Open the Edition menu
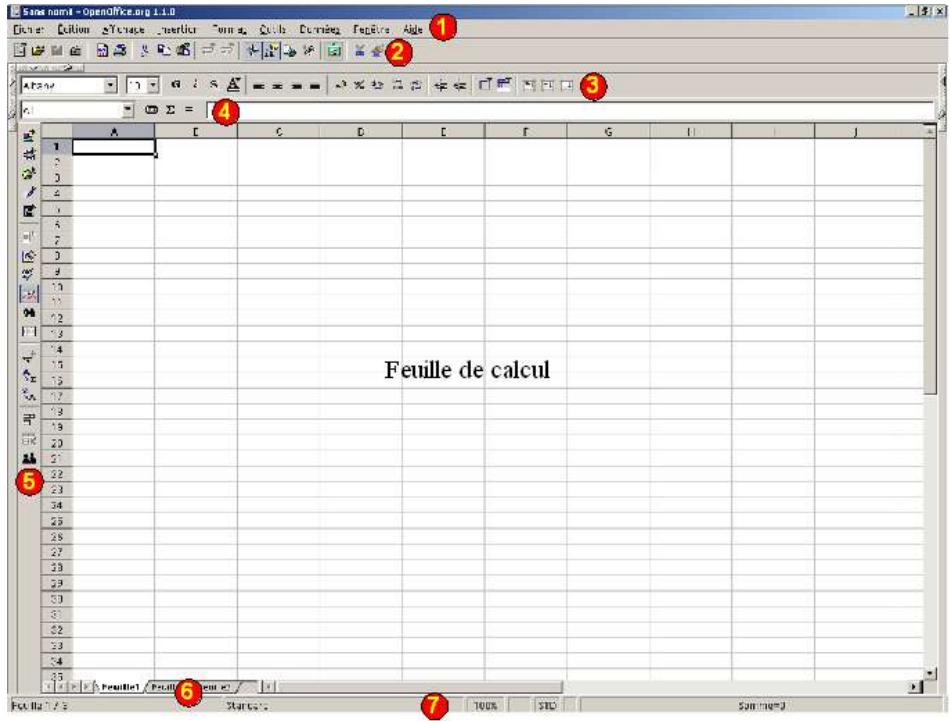Viewport: 951px width, 721px height. click(x=73, y=29)
